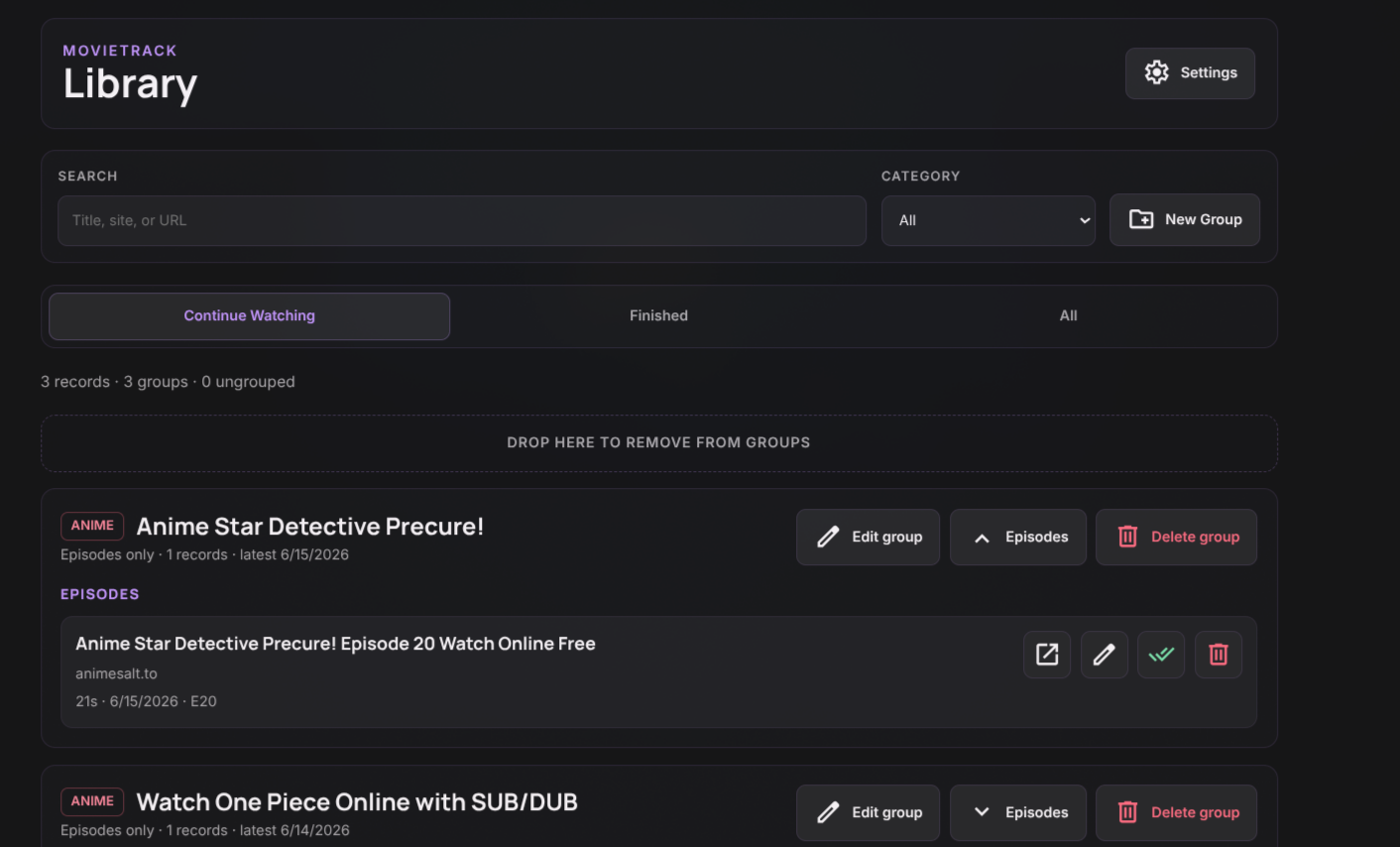Click the search field for title, site, or URL
Viewport: 1400px width, 847px height.
pos(462,220)
